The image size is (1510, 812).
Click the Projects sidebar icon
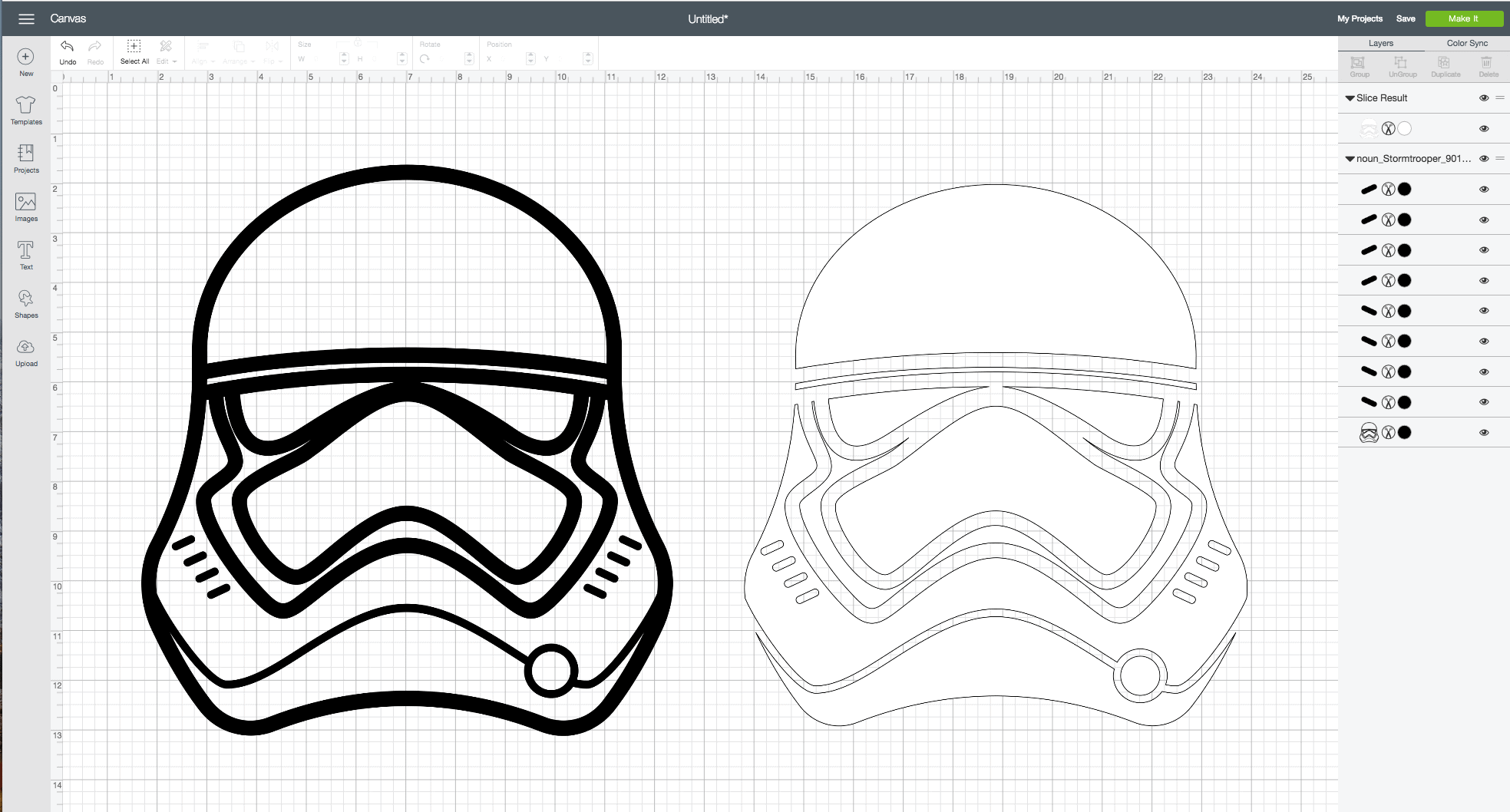point(25,158)
